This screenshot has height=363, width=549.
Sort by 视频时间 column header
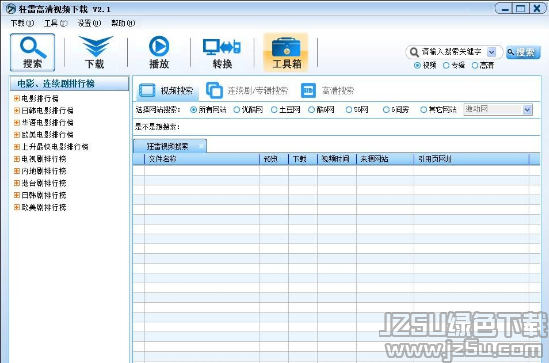(x=337, y=159)
